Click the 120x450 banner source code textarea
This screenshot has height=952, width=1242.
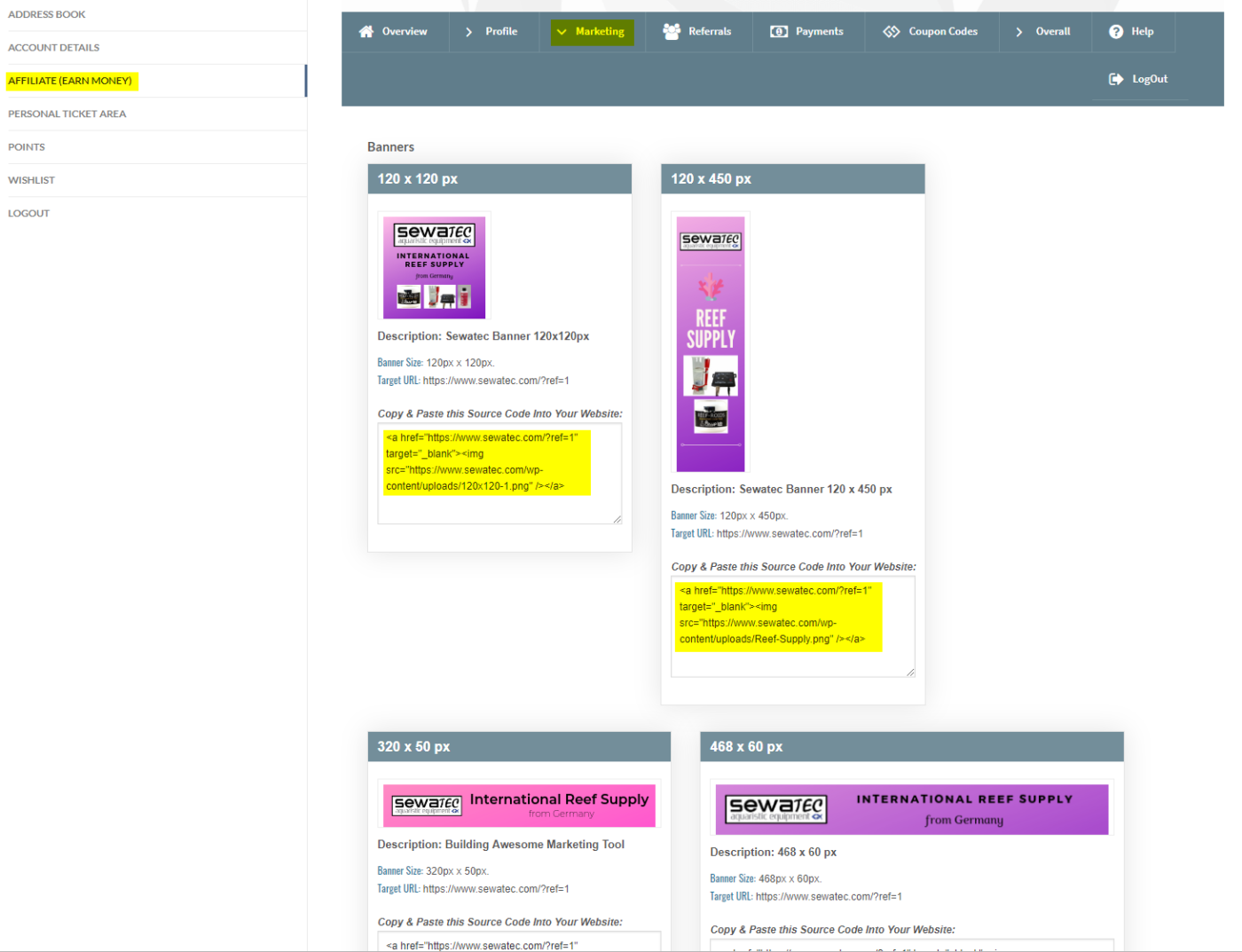(x=793, y=626)
